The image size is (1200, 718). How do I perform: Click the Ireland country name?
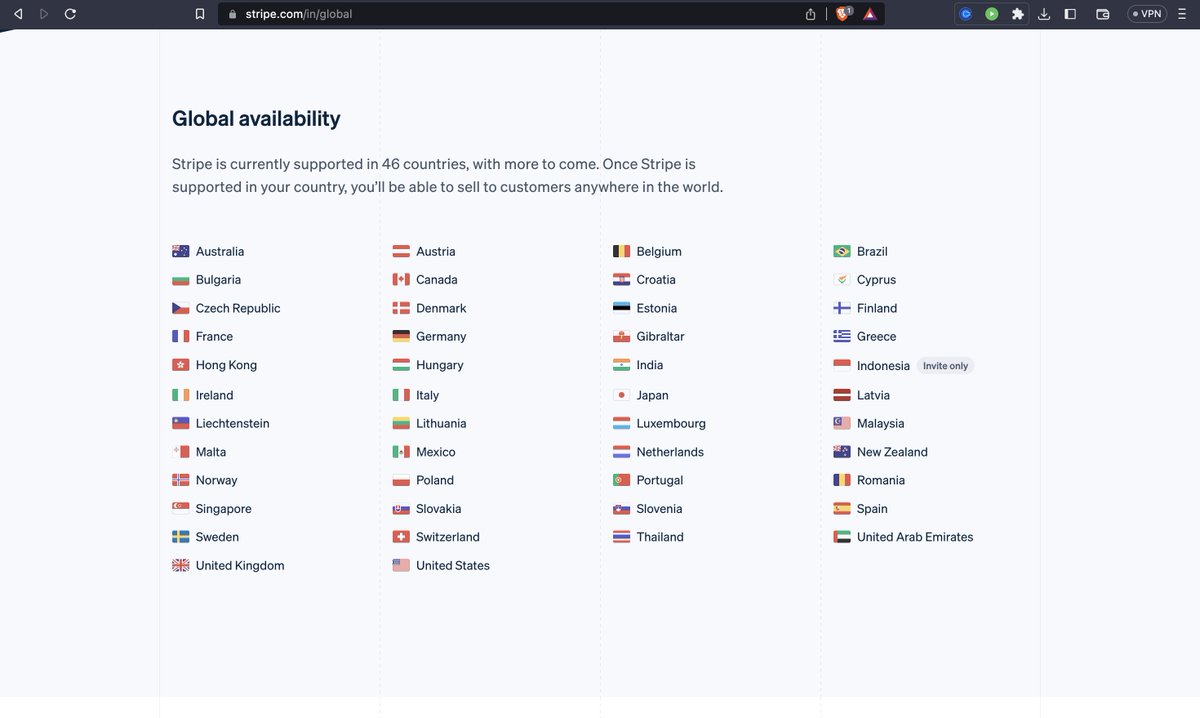214,395
